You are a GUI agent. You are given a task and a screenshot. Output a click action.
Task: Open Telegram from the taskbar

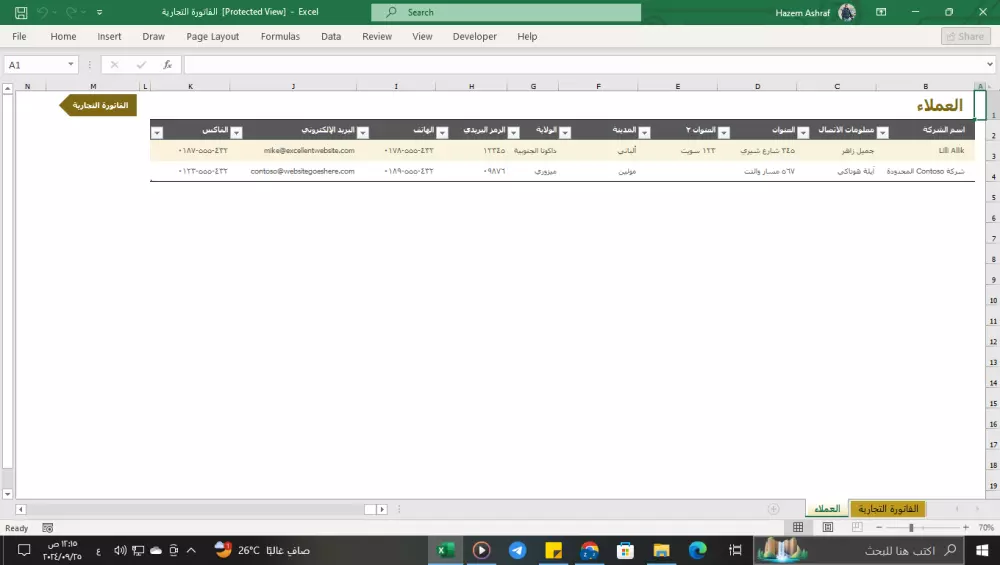click(x=517, y=550)
